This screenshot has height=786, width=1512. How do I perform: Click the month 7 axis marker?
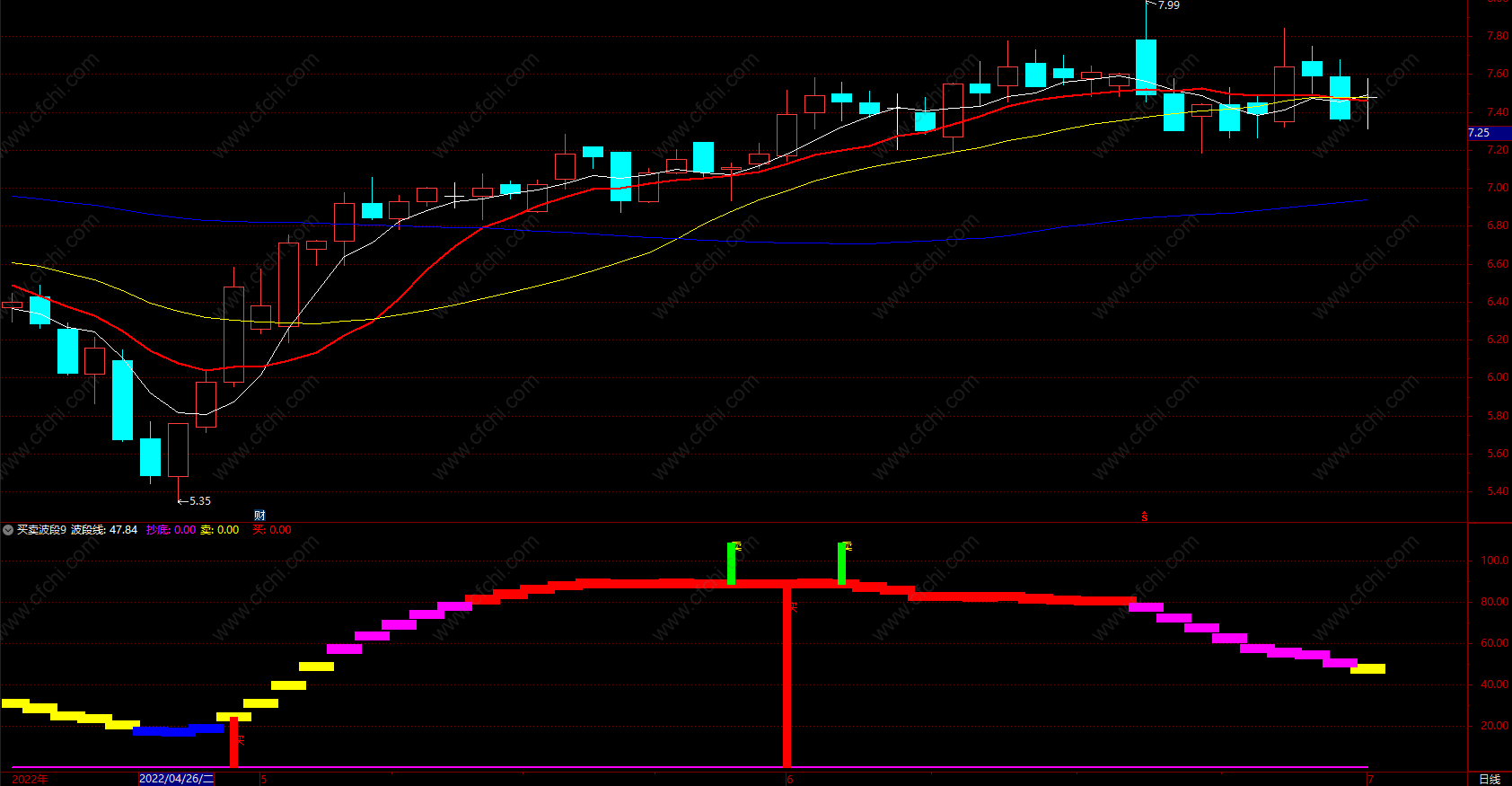point(1370,779)
